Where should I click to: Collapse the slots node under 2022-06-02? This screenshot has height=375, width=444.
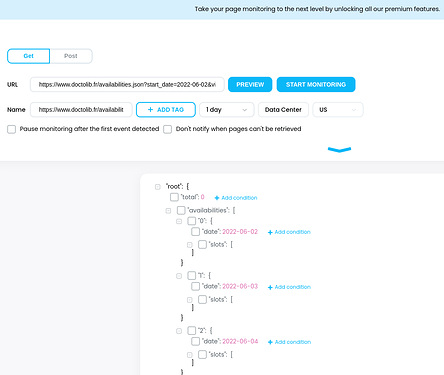tap(190, 245)
